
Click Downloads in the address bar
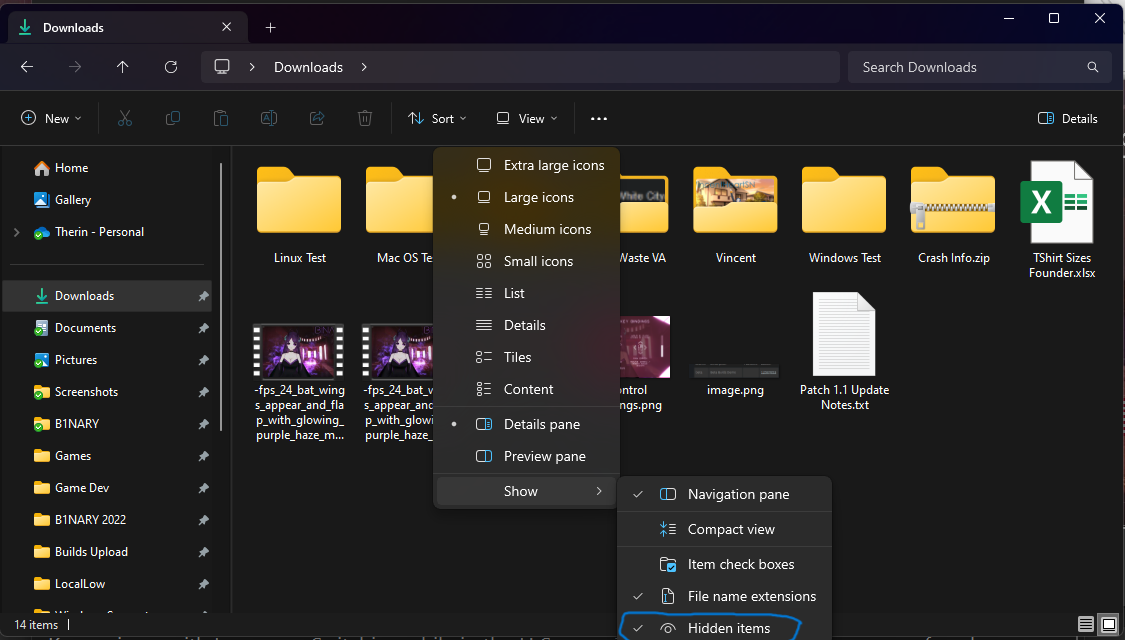309,67
